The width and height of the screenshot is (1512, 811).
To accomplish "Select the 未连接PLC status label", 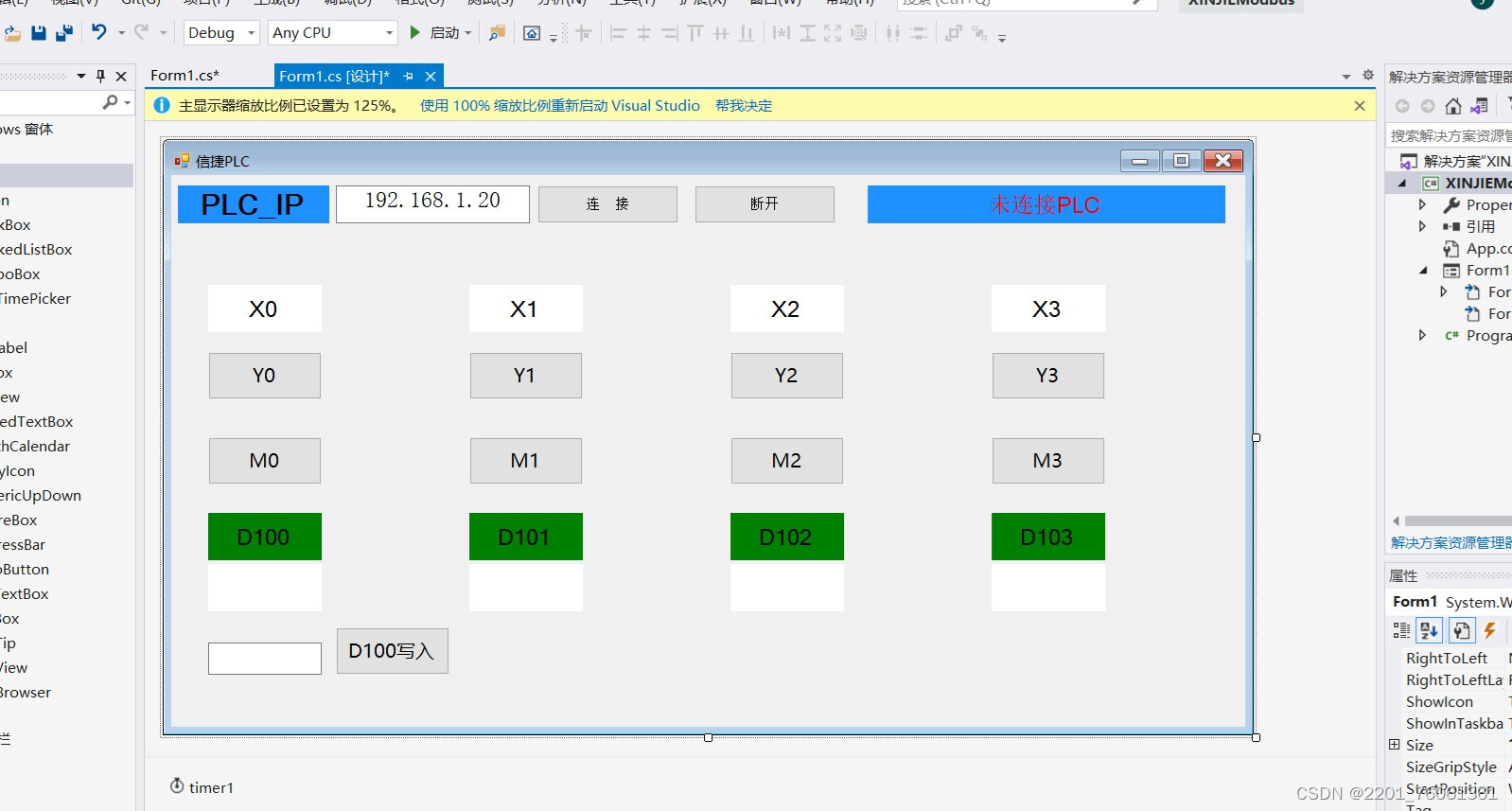I will click(1046, 204).
